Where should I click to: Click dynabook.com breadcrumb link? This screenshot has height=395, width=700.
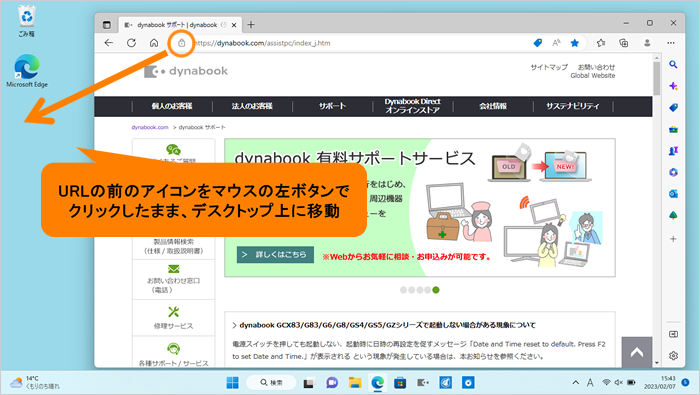point(150,127)
